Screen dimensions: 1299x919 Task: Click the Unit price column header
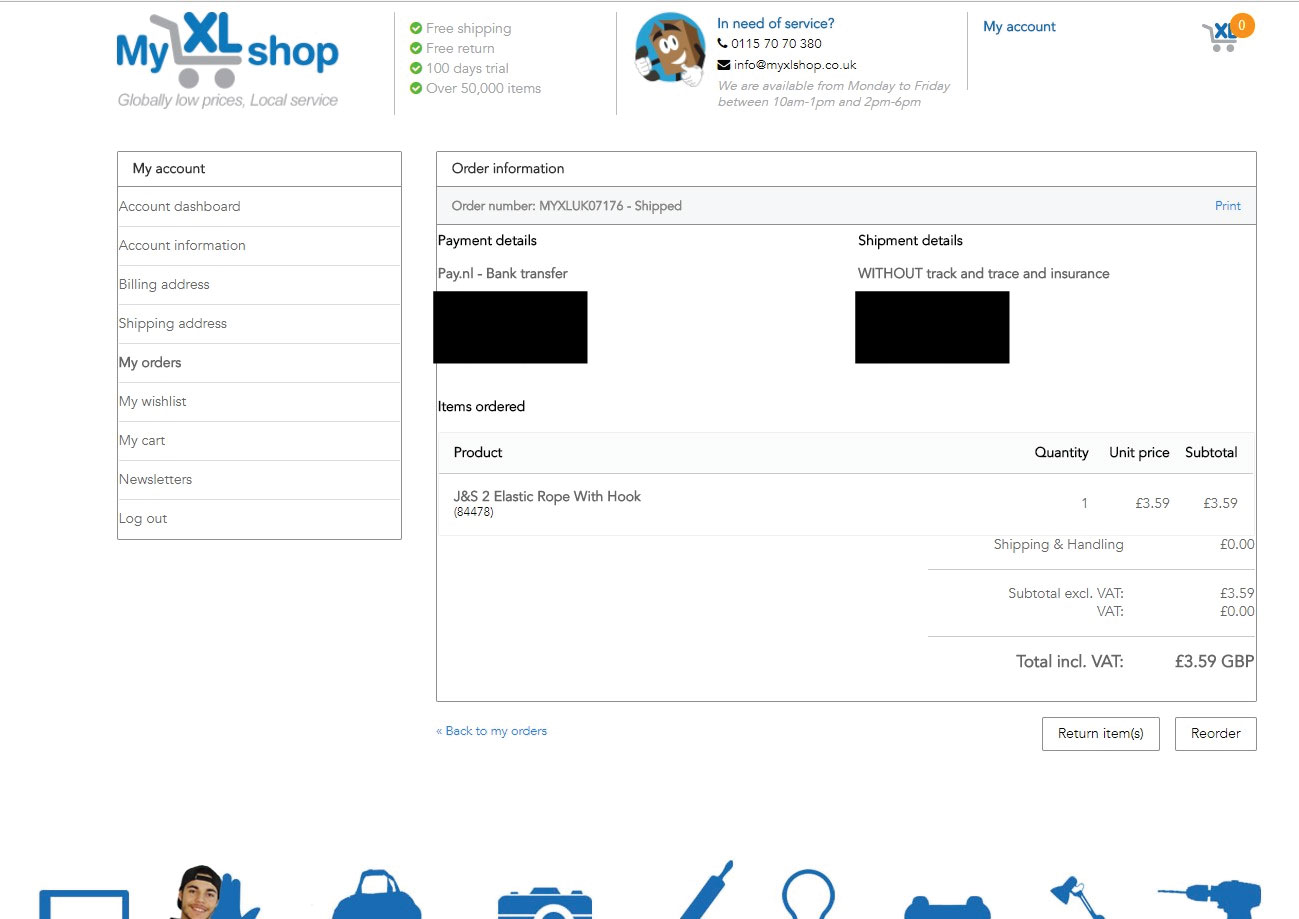tap(1139, 452)
